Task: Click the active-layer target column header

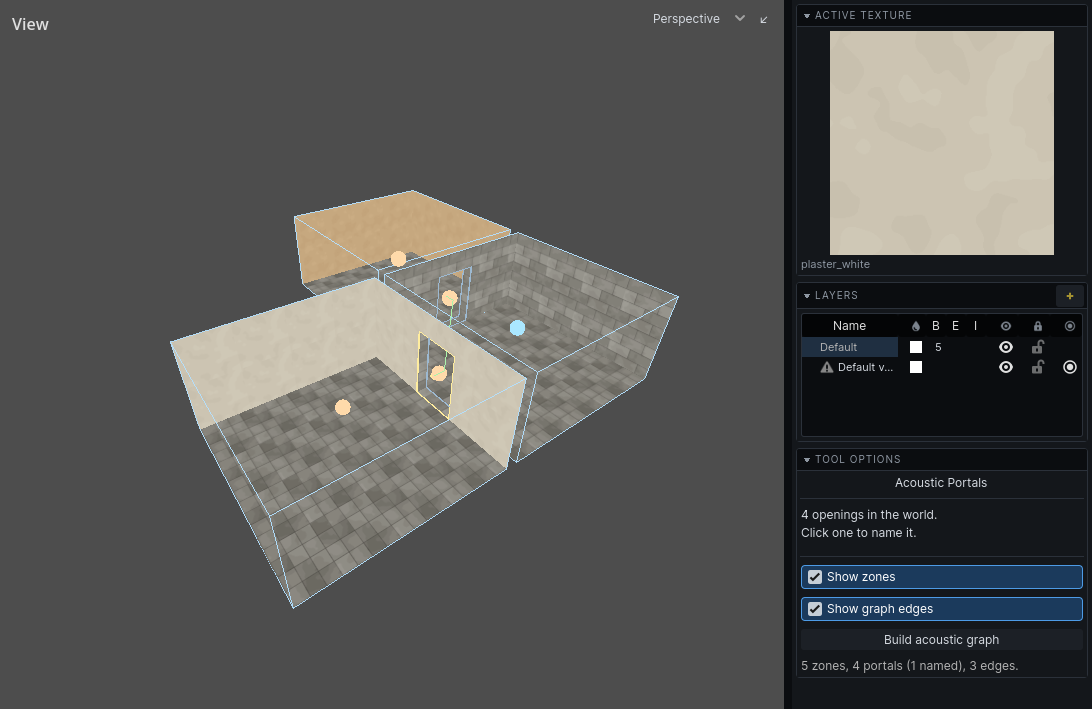Action: tap(1070, 326)
